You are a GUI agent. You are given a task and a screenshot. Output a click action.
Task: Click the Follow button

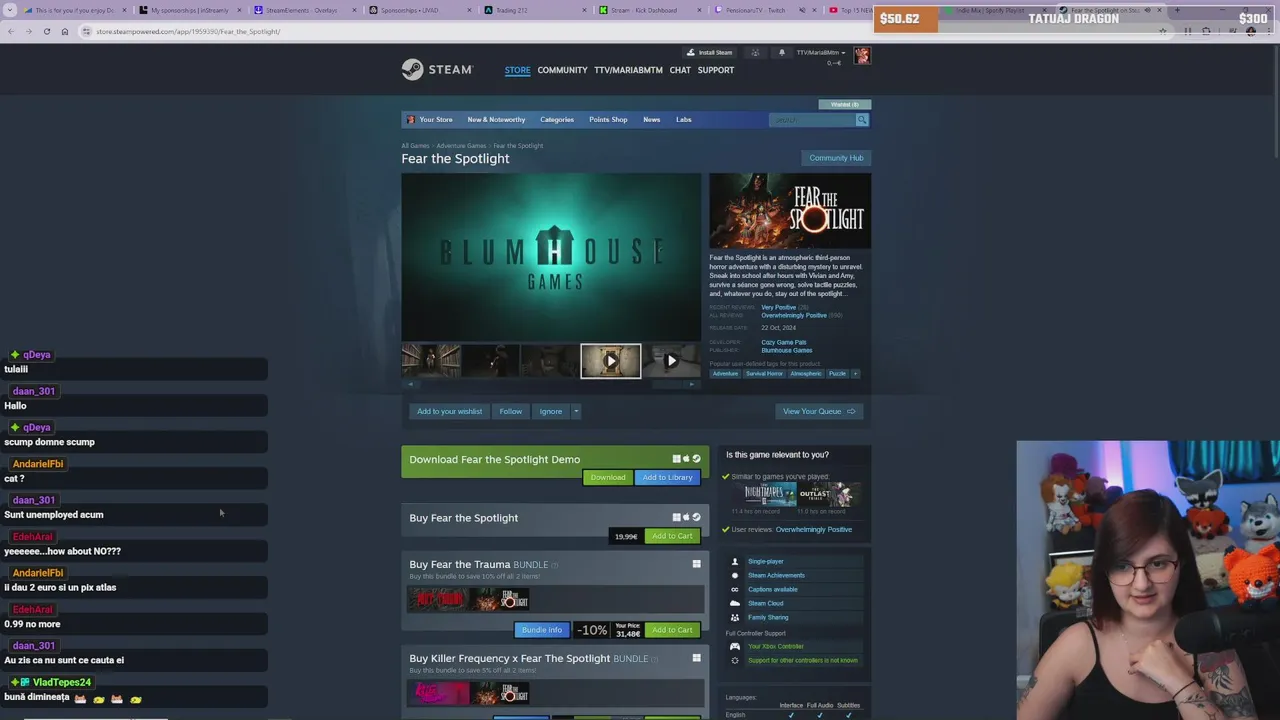click(x=511, y=411)
